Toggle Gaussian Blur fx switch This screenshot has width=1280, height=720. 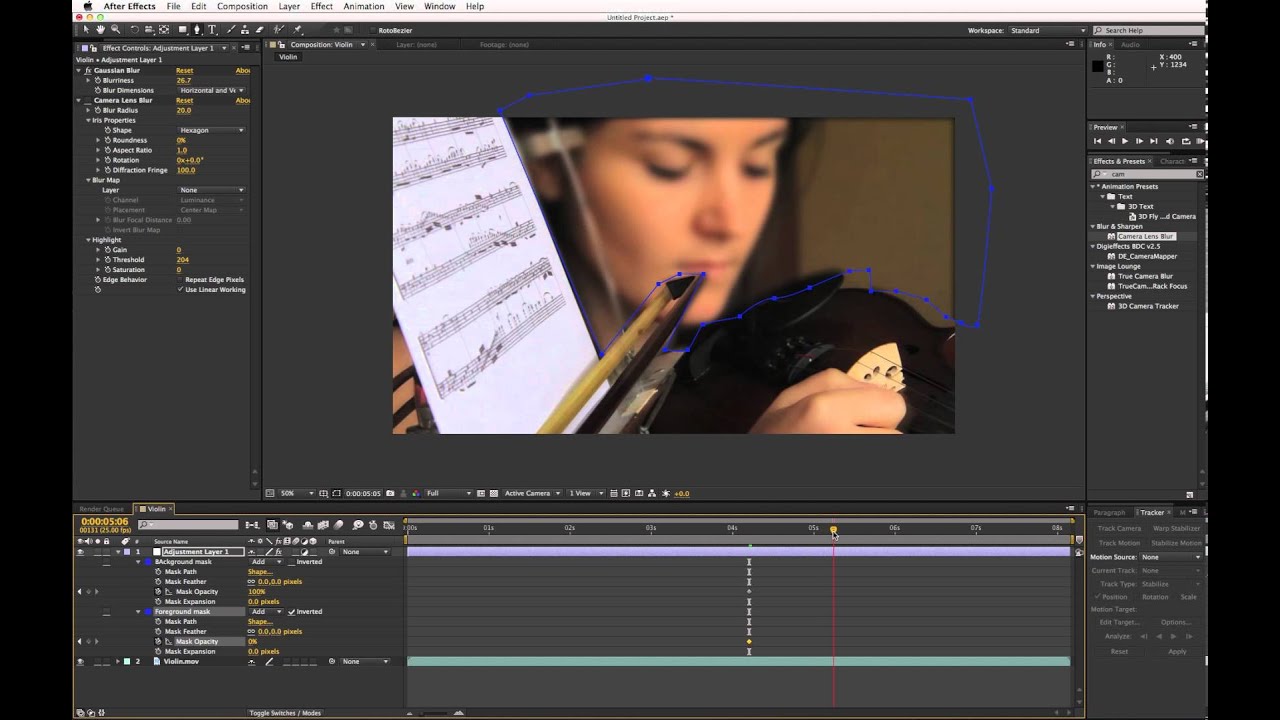(88, 71)
